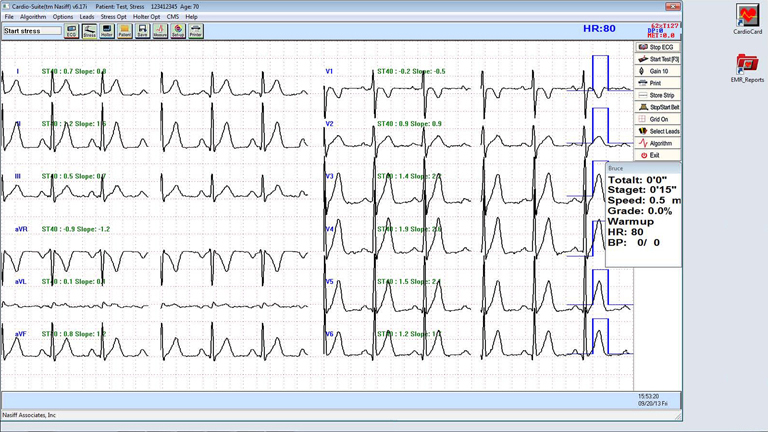Click the Save disk toolbar icon

click(142, 31)
